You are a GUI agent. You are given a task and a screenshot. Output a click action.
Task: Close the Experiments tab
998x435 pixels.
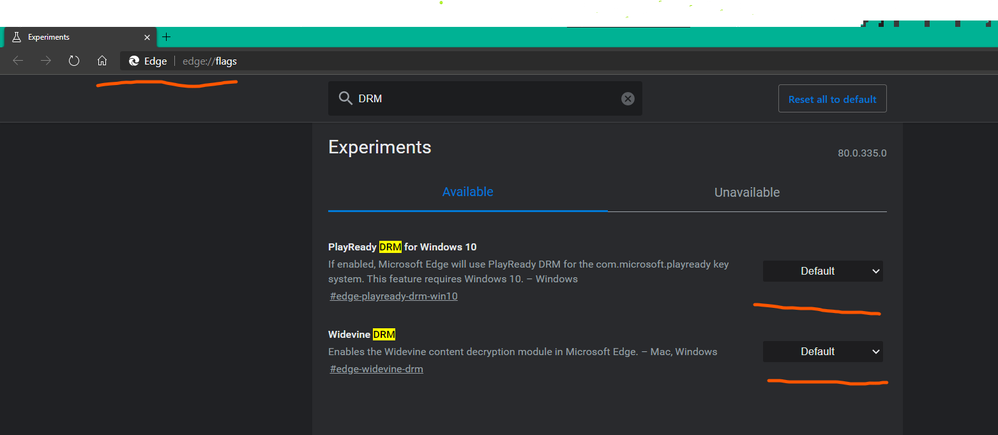(x=148, y=37)
